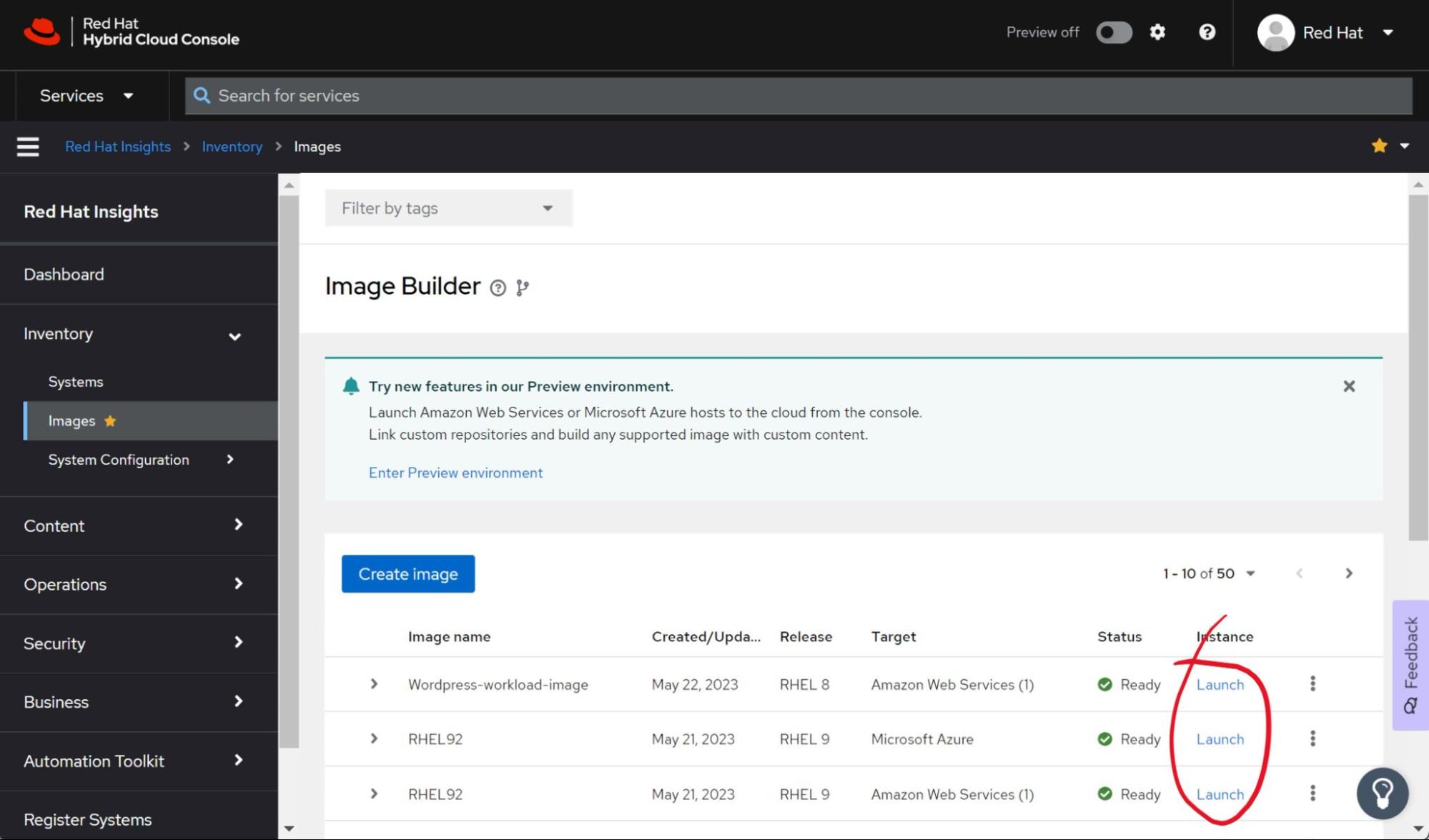
Task: Click the Target column header
Action: point(893,636)
